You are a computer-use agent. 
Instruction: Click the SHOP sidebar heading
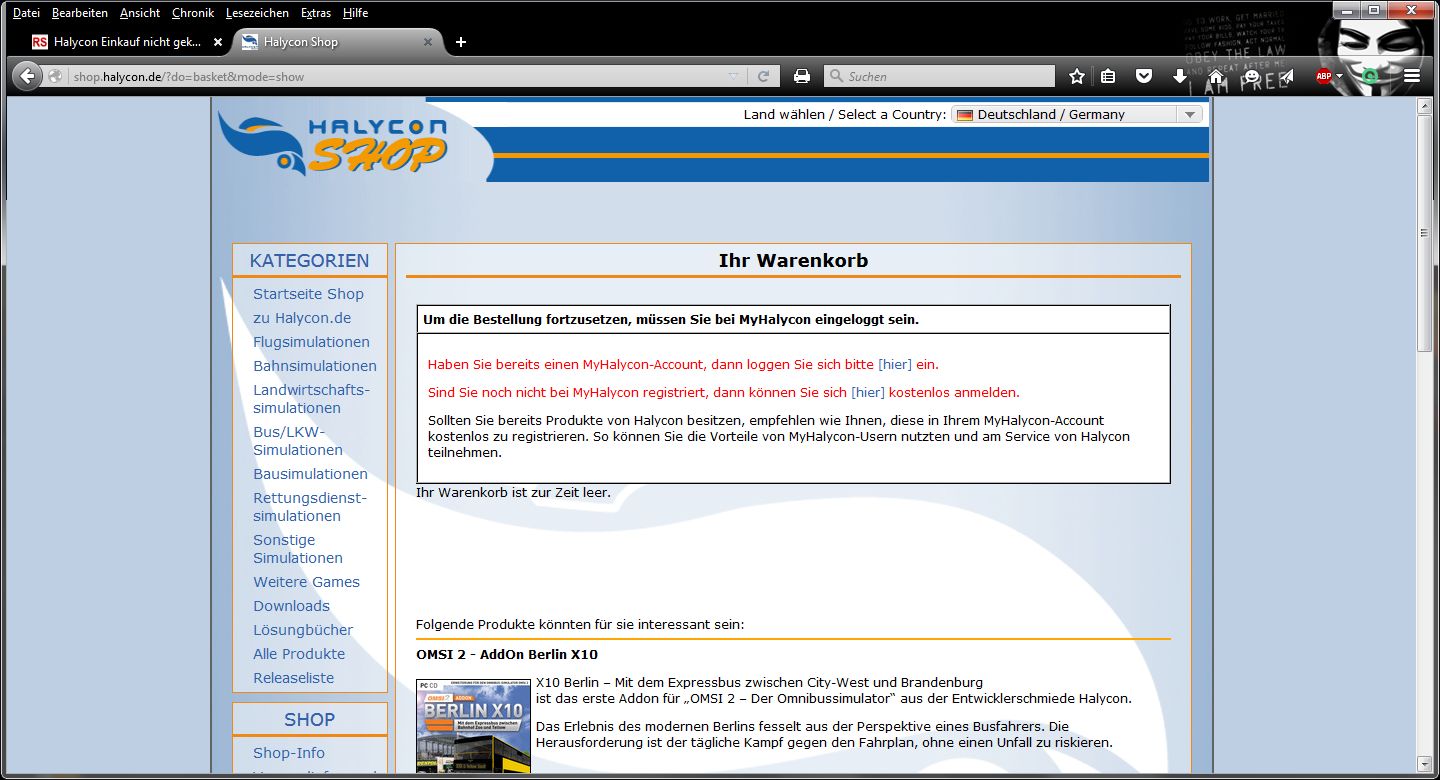[309, 720]
